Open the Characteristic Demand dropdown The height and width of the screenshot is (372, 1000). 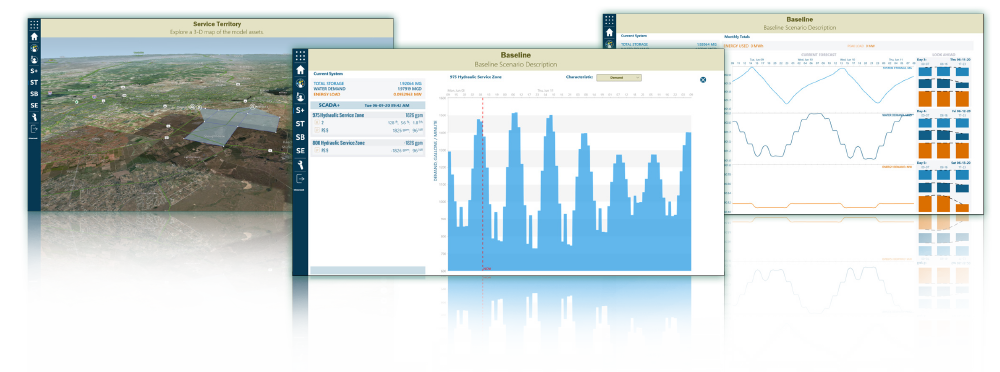pyautogui.click(x=619, y=77)
